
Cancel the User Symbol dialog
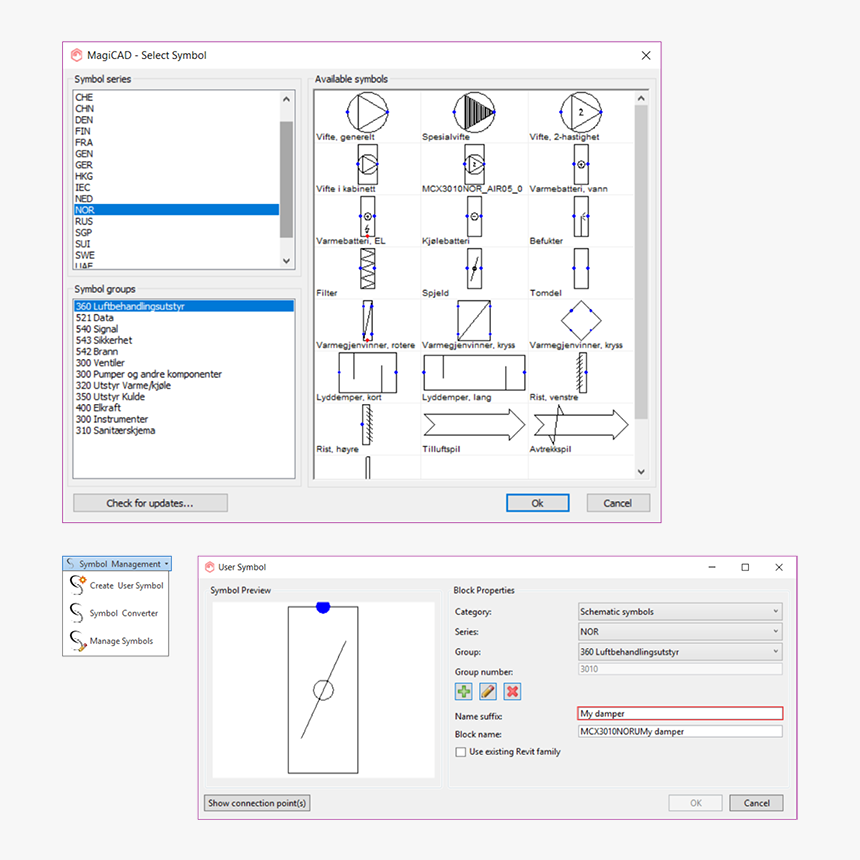pos(756,803)
